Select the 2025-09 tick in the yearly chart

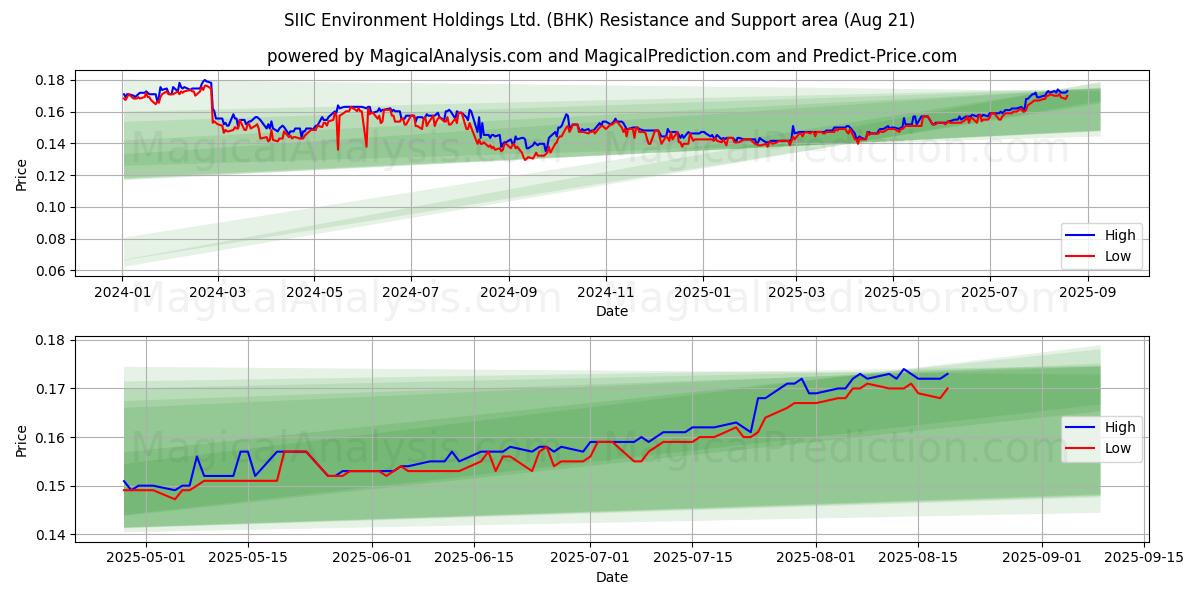(x=1088, y=293)
